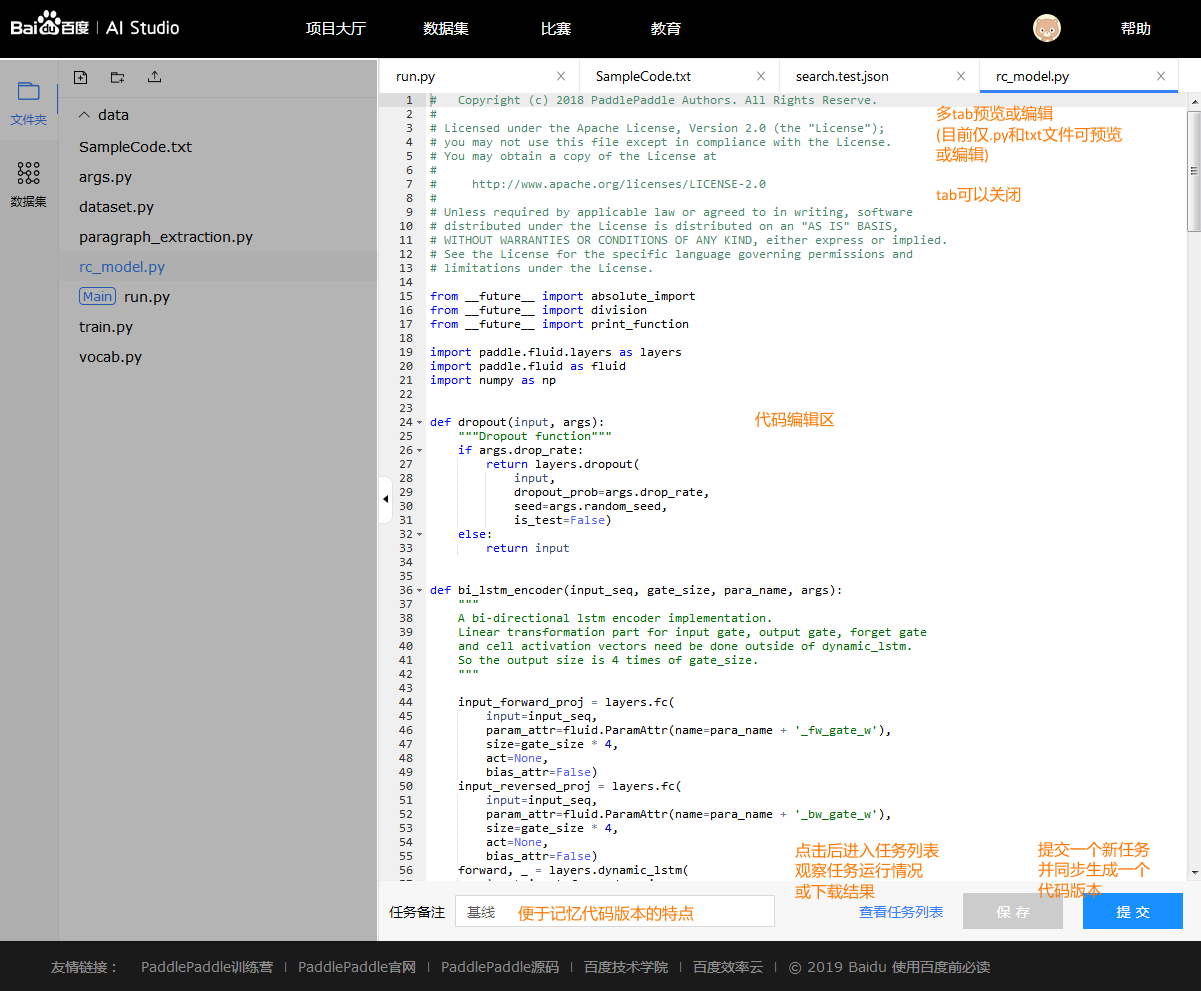This screenshot has width=1201, height=991.
Task: Fold the dropout function at line 24
Action: tap(420, 422)
